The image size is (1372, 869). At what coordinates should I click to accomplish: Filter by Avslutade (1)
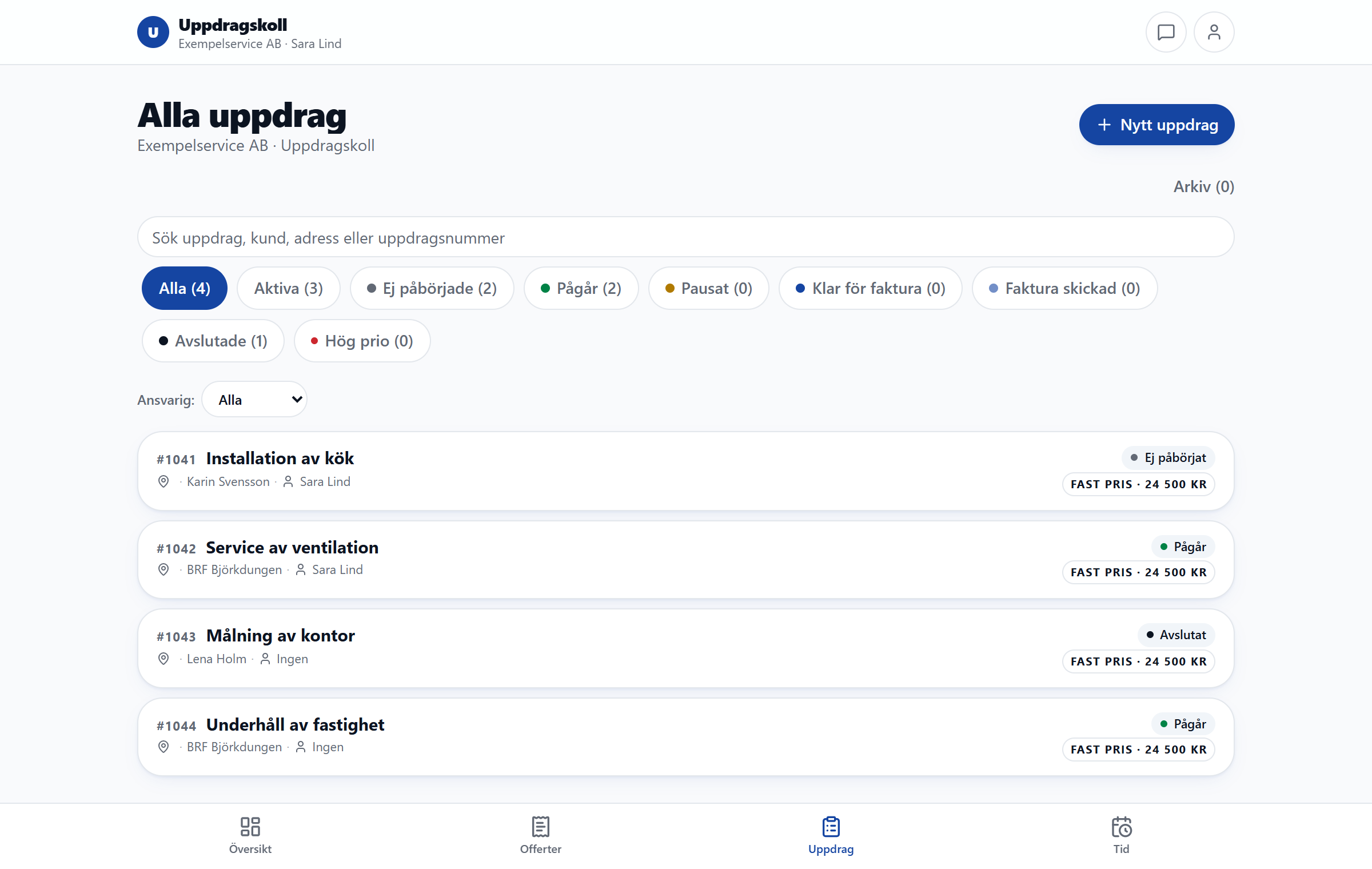213,341
